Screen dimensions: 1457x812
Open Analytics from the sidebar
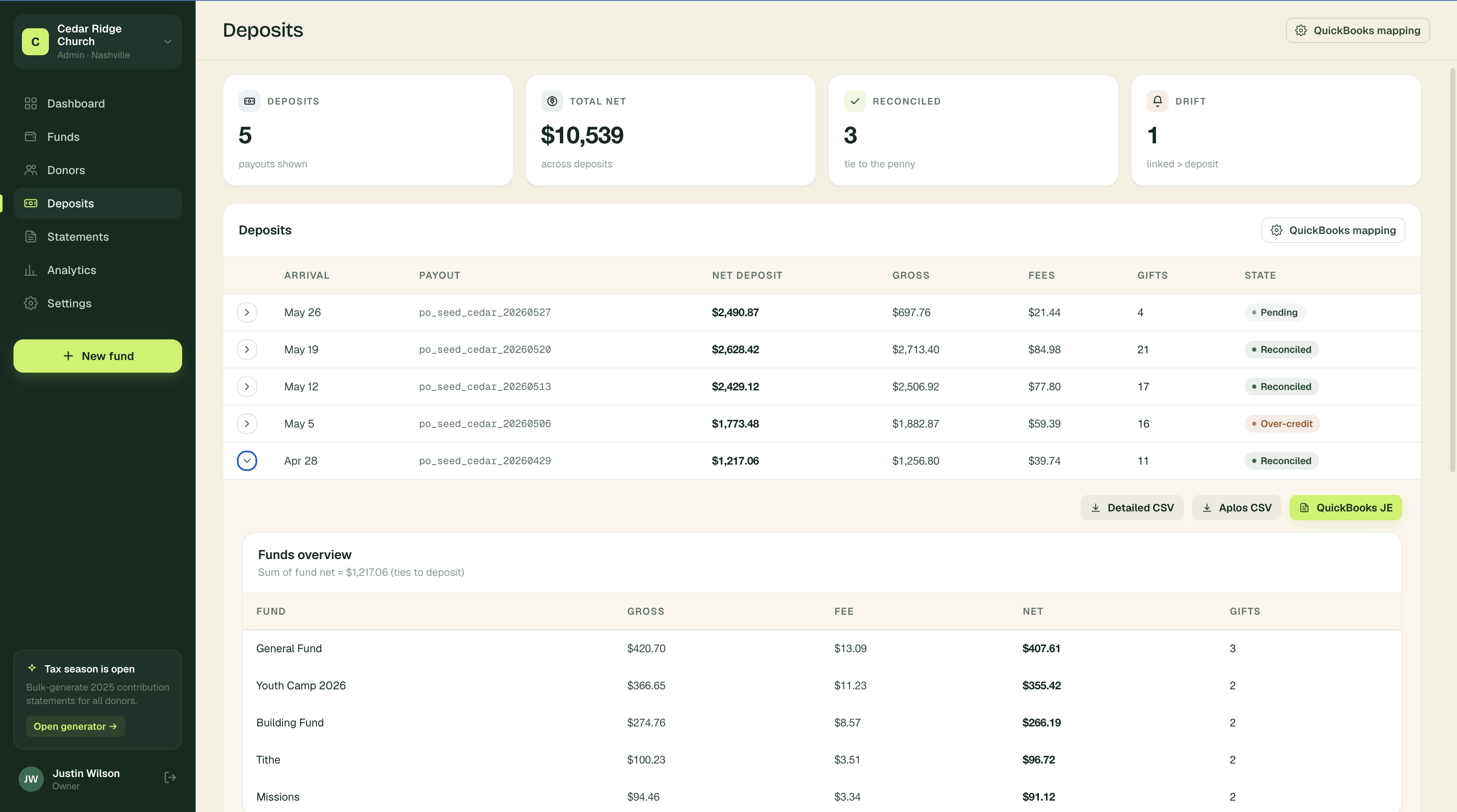pyautogui.click(x=98, y=270)
